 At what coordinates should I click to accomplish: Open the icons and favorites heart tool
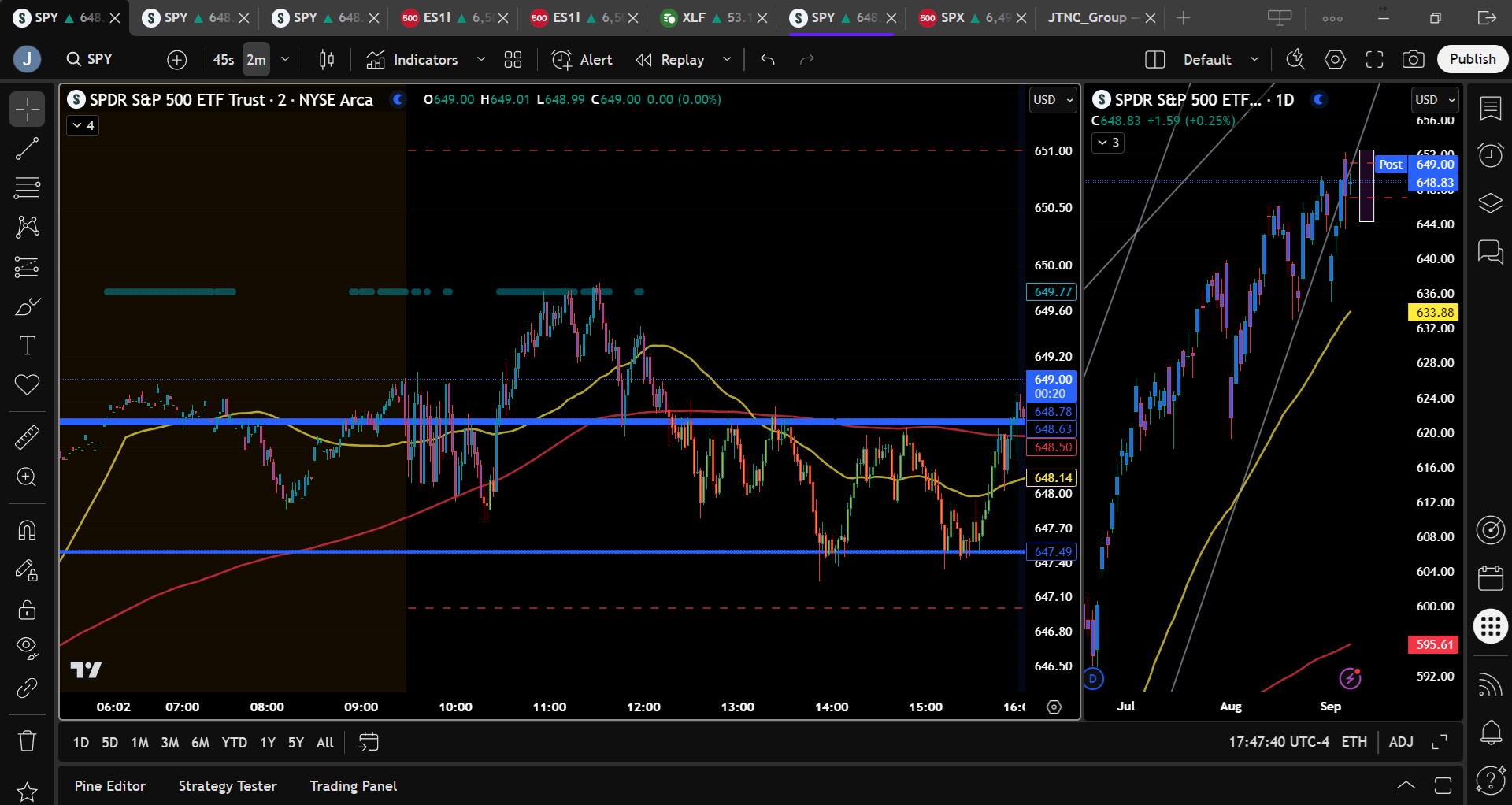pyautogui.click(x=27, y=385)
